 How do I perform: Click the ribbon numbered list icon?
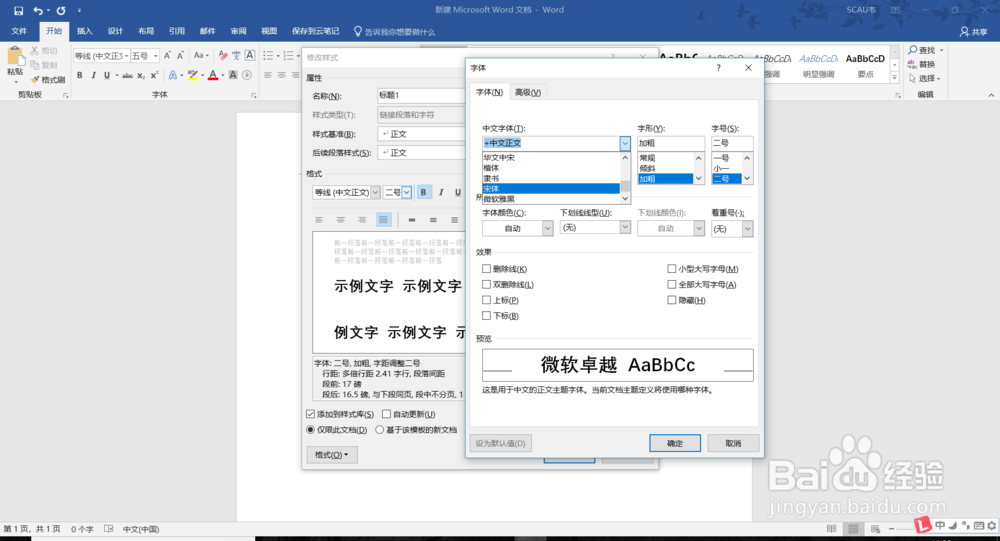288,56
